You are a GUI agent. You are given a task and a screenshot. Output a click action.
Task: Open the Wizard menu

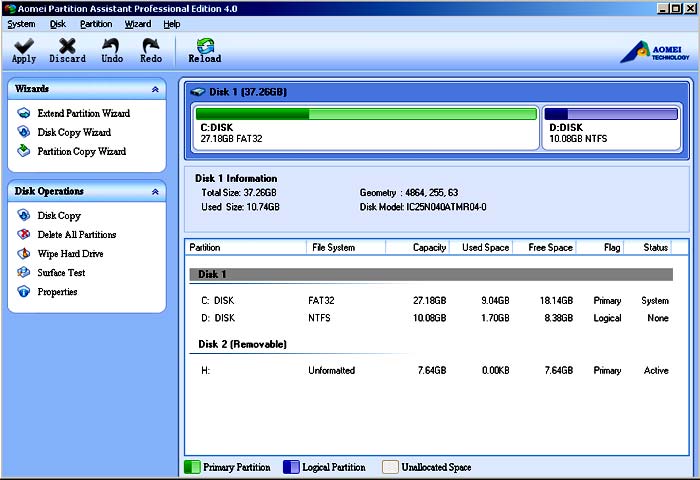[138, 23]
